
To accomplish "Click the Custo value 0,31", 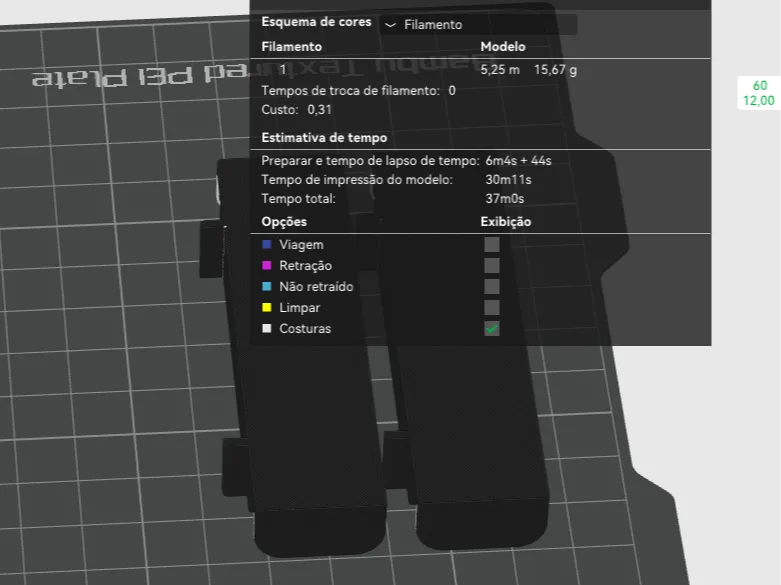I will (319, 110).
